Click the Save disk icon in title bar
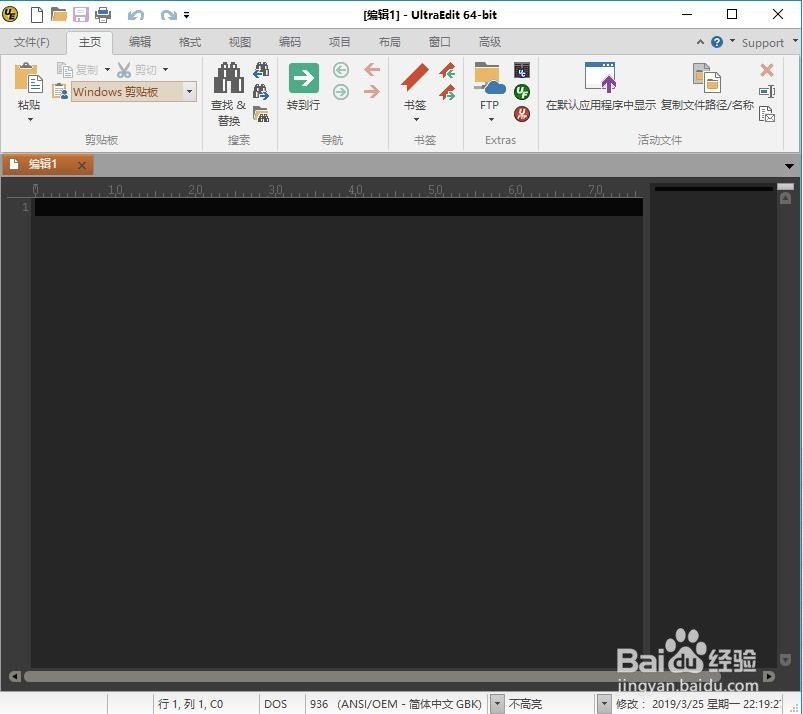The width and height of the screenshot is (803, 714). [80, 14]
